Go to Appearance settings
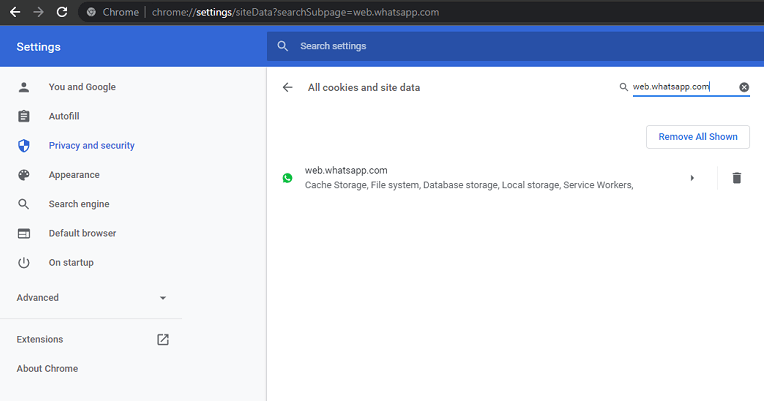 [x=74, y=175]
